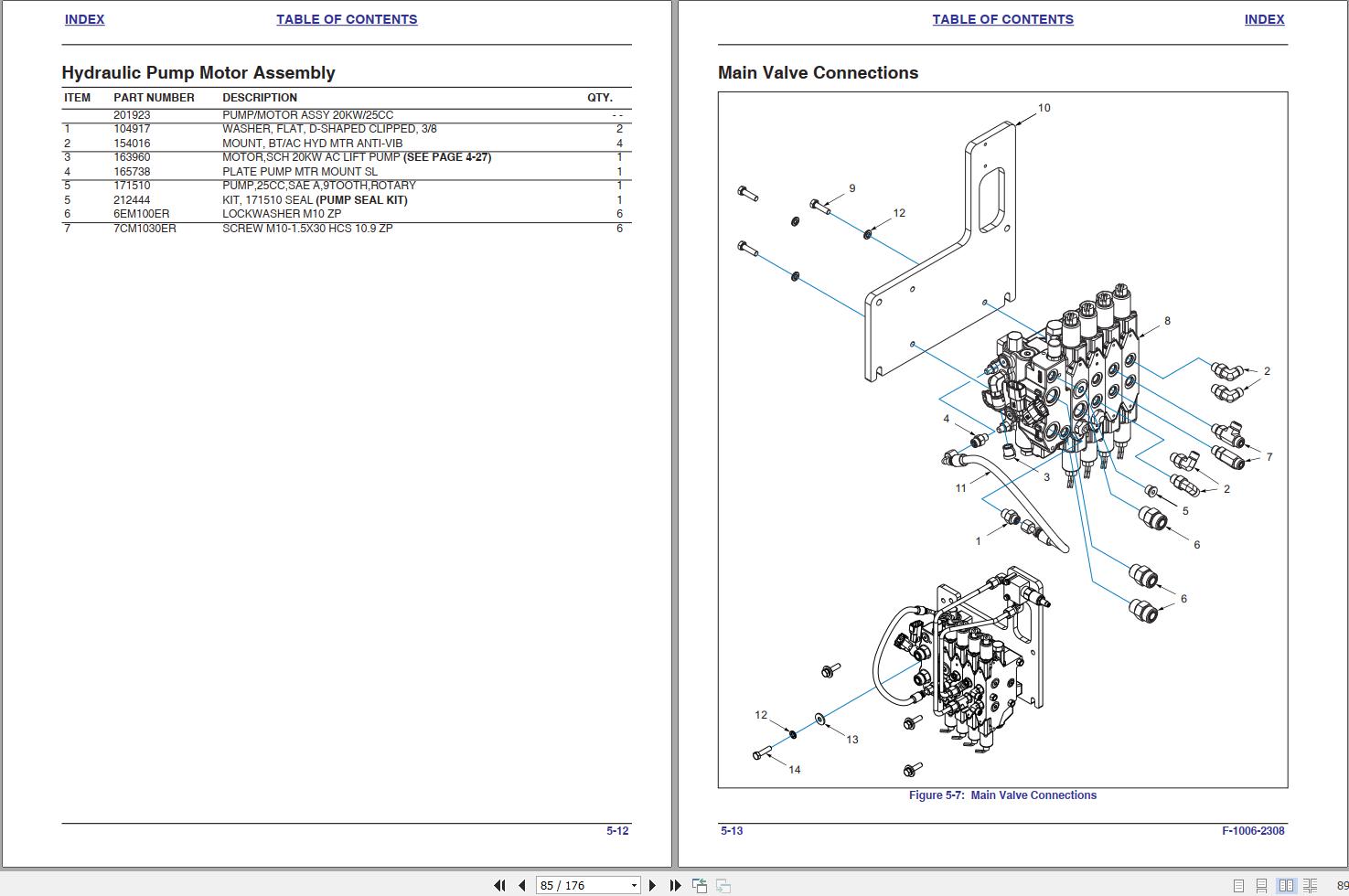Select part number 171510
The image size is (1349, 896).
coord(132,186)
